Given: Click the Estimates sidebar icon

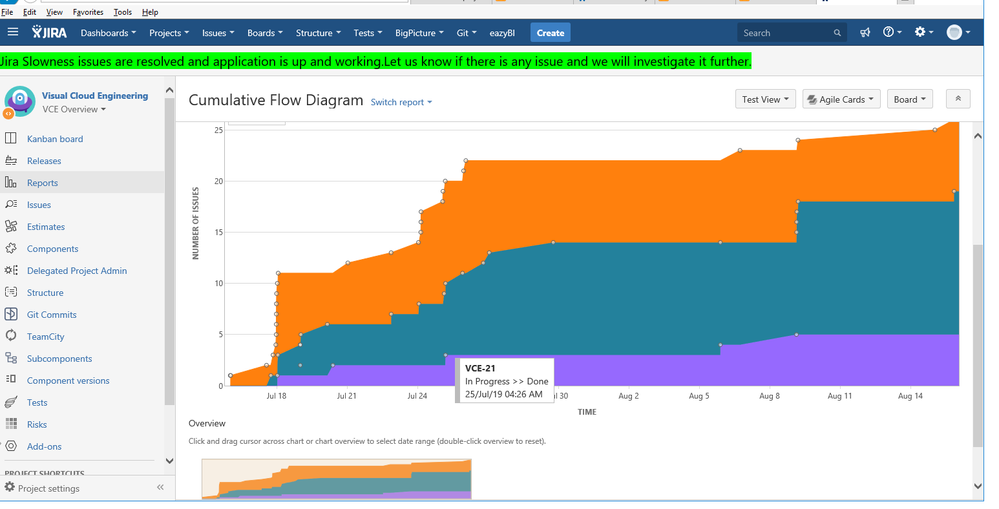Looking at the screenshot, I should coord(11,226).
